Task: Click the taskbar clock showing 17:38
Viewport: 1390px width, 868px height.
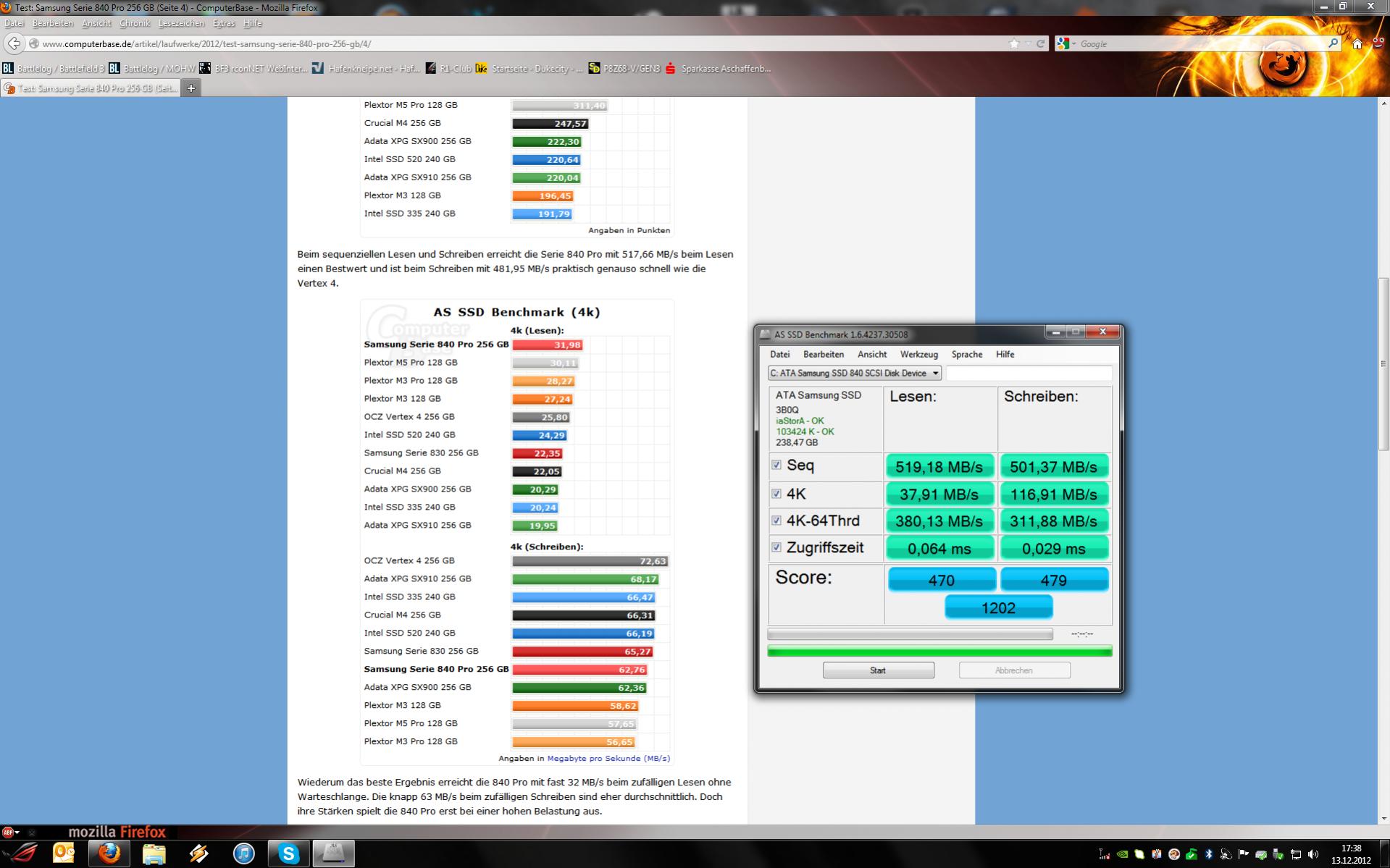Action: [x=1351, y=854]
